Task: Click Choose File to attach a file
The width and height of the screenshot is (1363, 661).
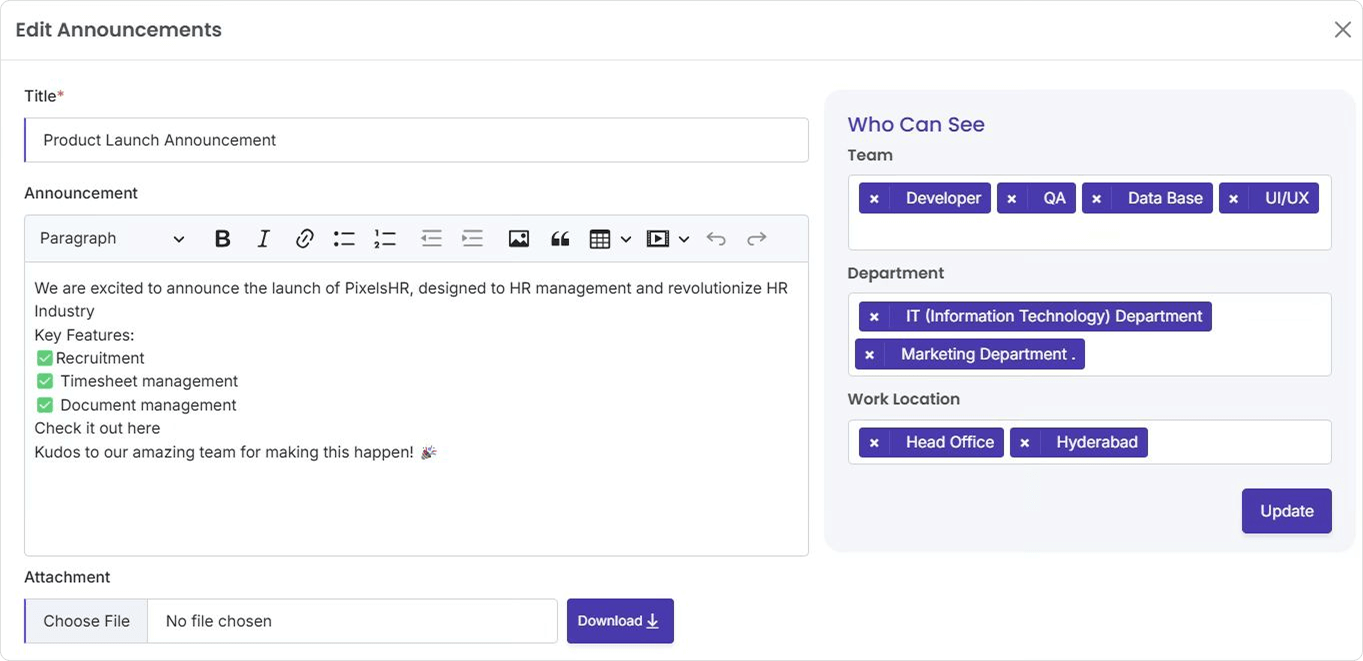Action: tap(87, 621)
